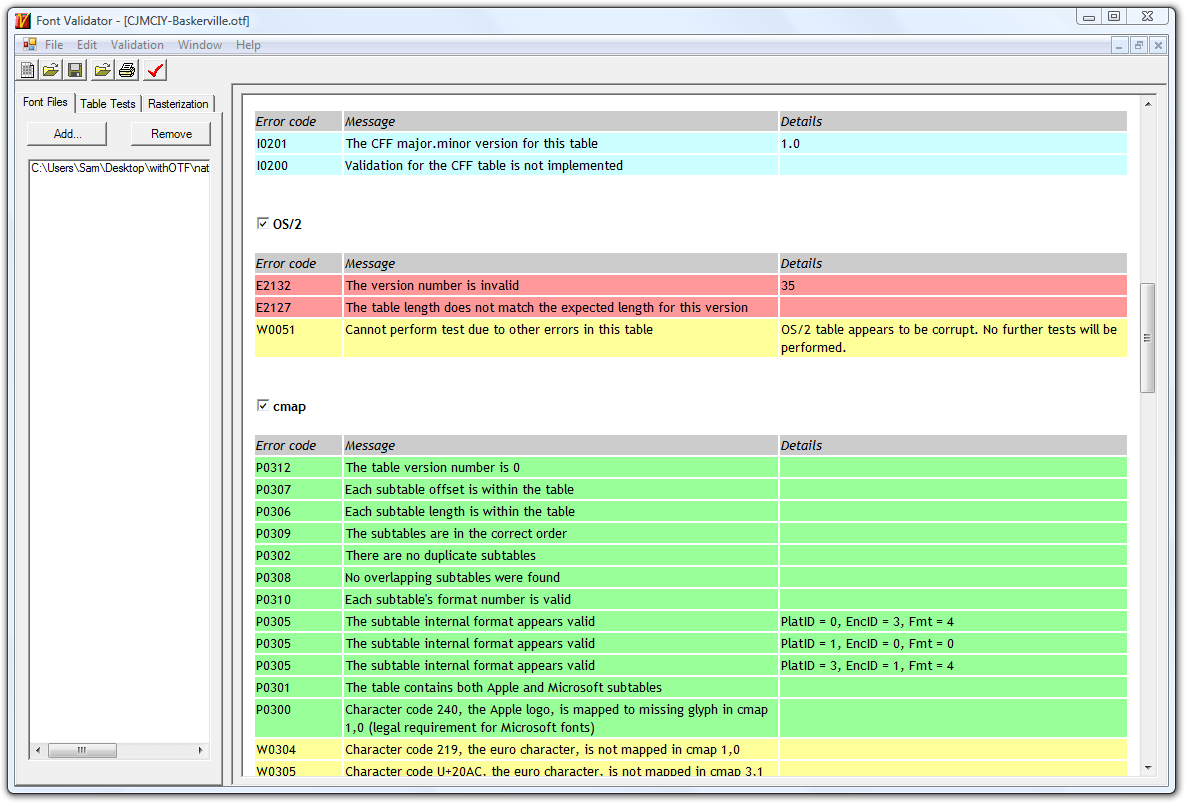Toggle the OS/2 table checkbox
1185x803 pixels.
[263, 223]
